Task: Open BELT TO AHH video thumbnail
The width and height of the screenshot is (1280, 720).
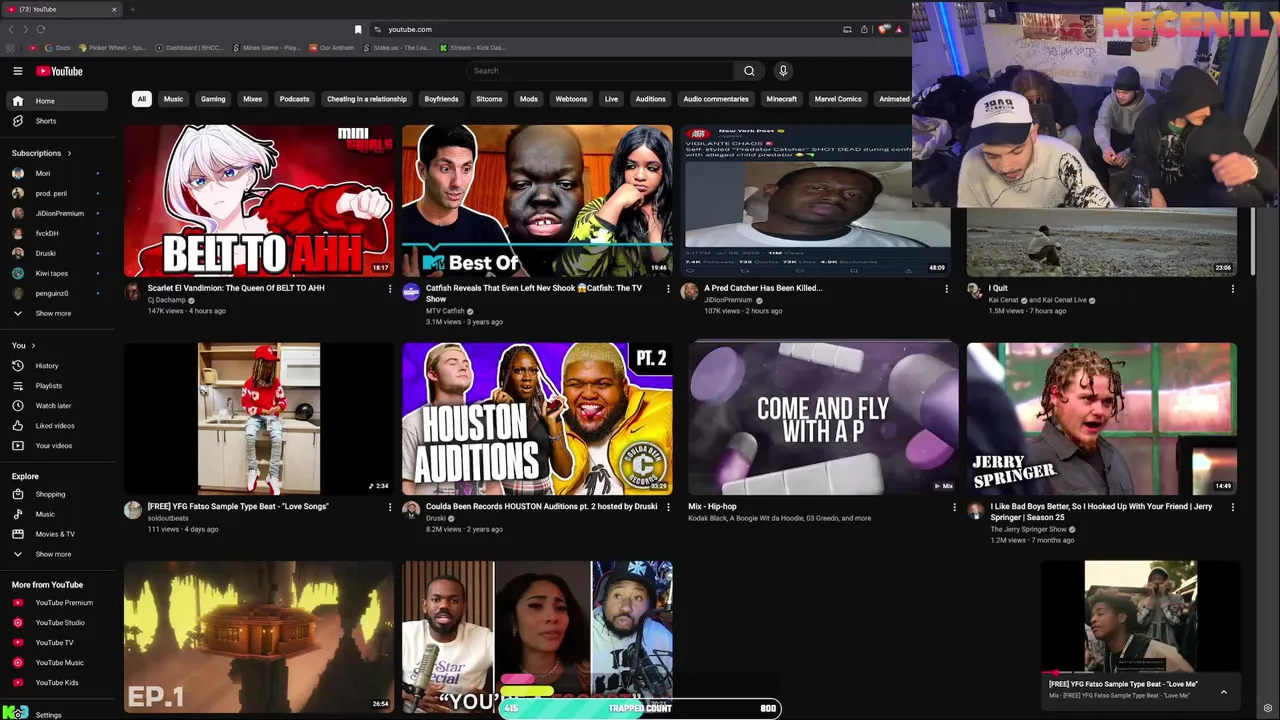Action: pos(258,200)
